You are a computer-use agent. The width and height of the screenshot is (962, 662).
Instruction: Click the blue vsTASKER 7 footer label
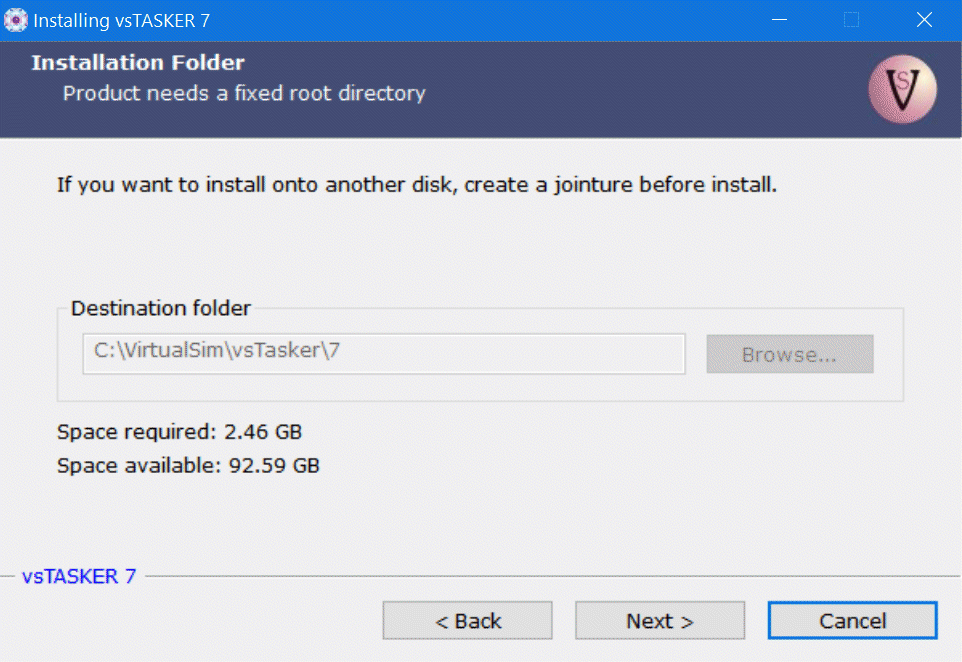click(78, 576)
